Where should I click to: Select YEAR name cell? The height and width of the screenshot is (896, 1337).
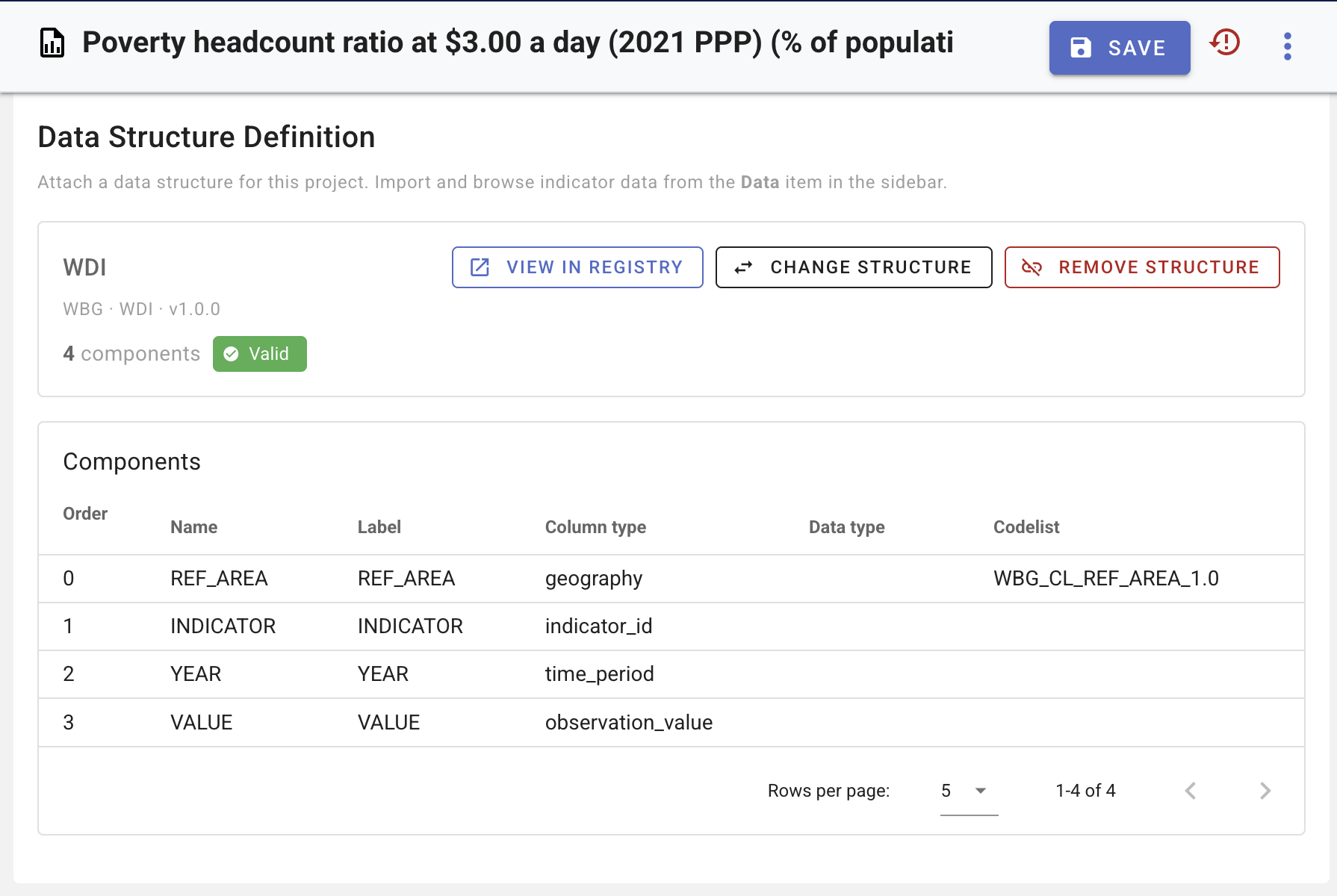196,674
